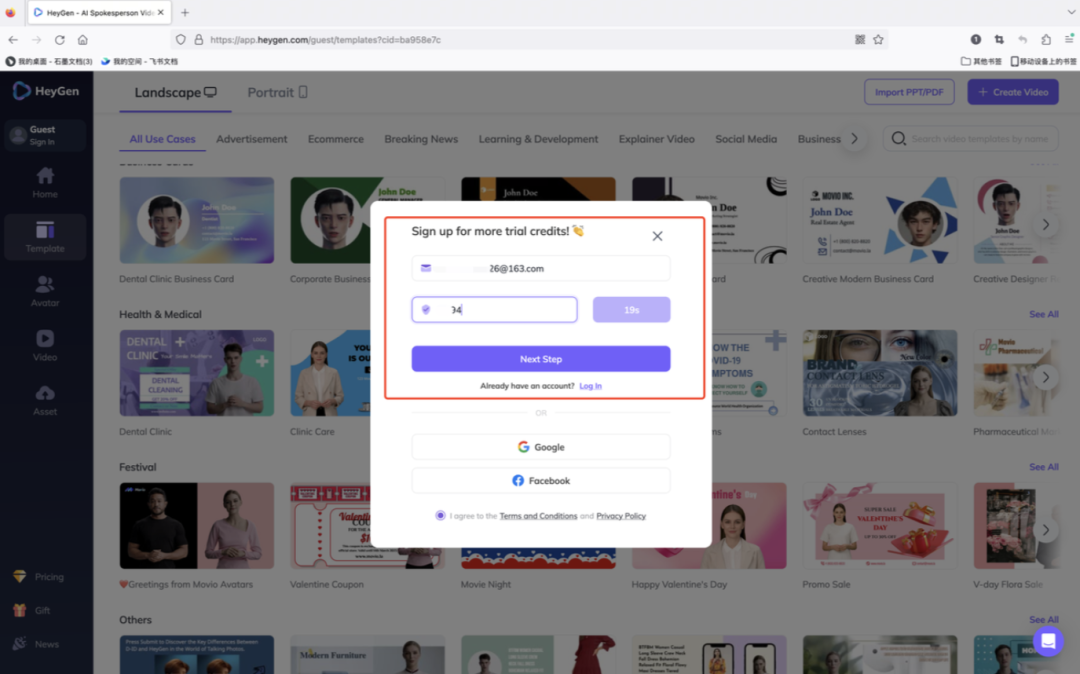The width and height of the screenshot is (1080, 674).
Task: Switch to the Portrait tab
Action: (x=278, y=92)
